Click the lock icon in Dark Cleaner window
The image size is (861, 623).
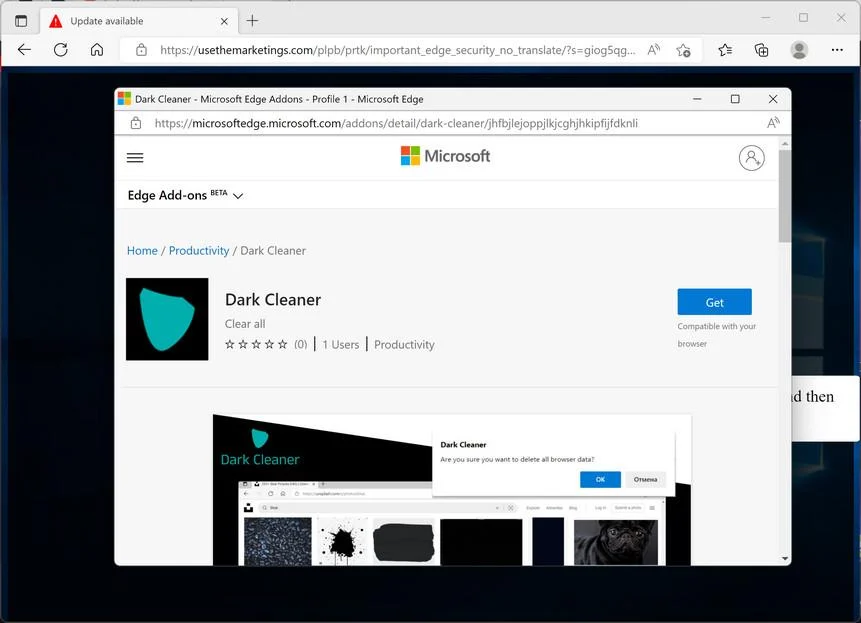coord(136,123)
